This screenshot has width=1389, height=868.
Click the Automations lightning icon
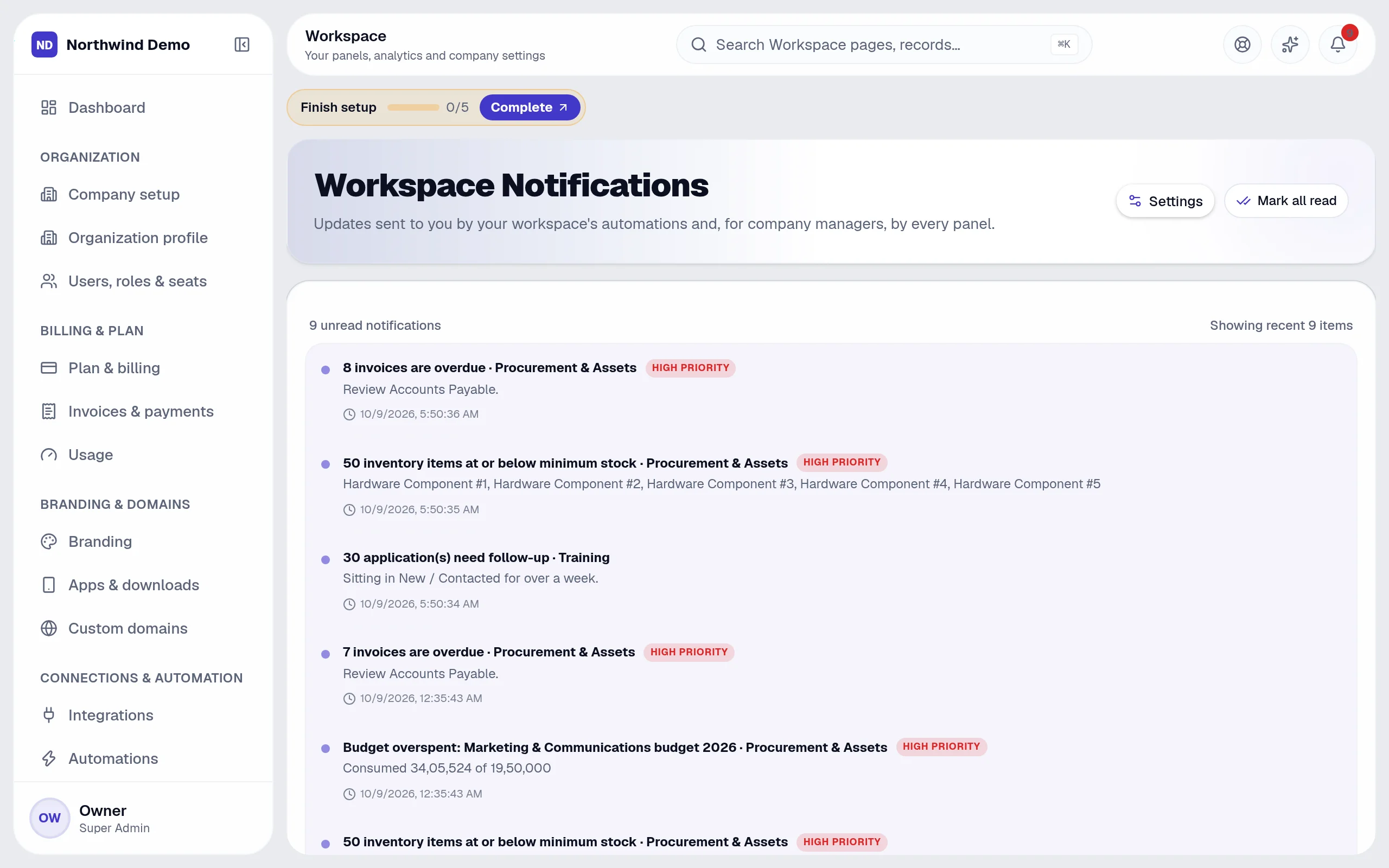(x=49, y=758)
